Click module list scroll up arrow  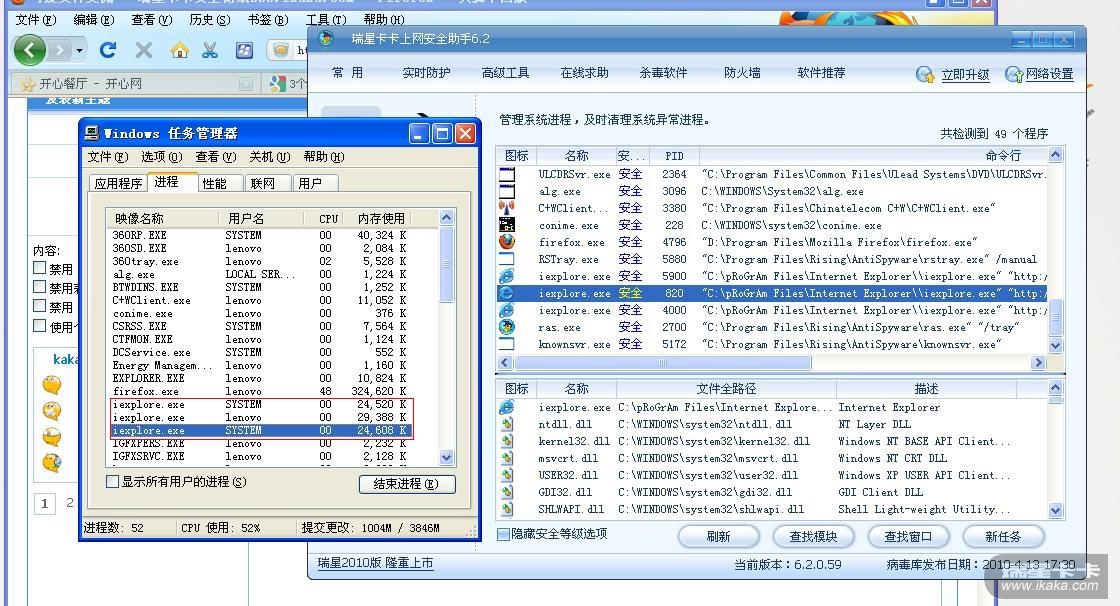click(1055, 388)
